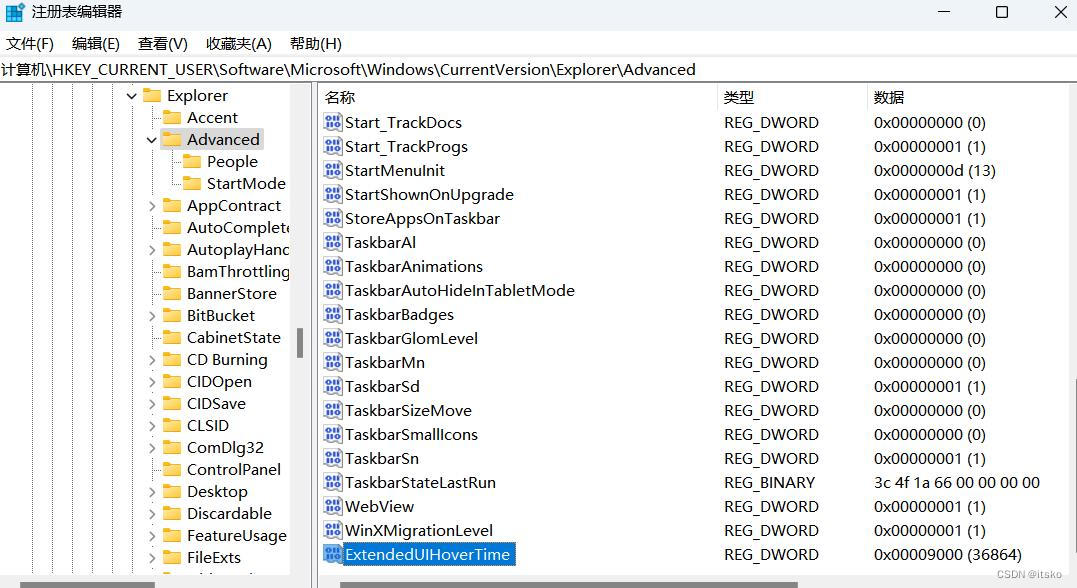
Task: Click the registry path address bar
Action: click(538, 69)
